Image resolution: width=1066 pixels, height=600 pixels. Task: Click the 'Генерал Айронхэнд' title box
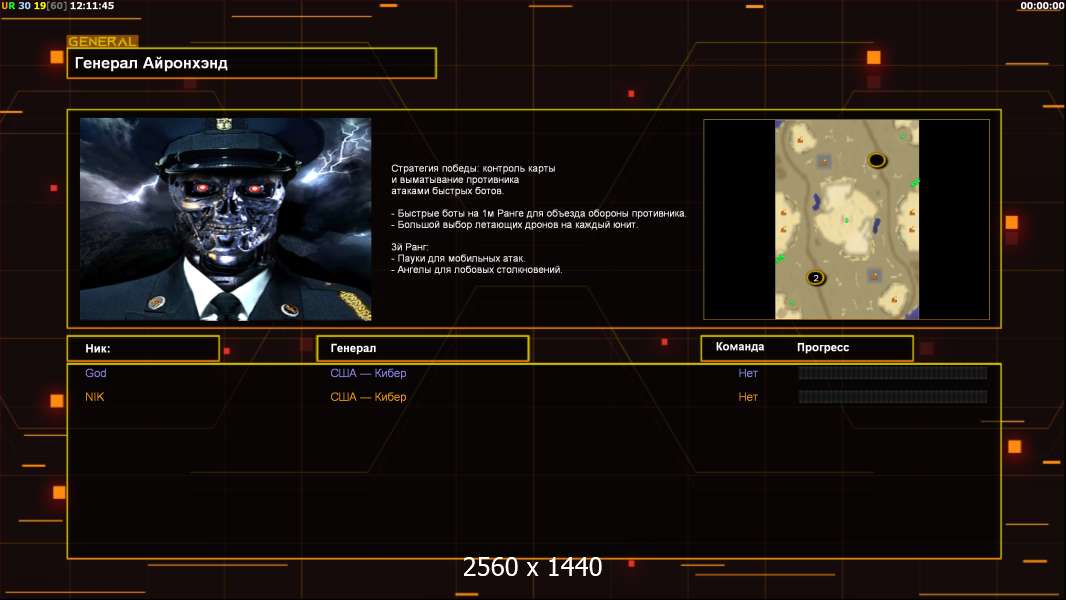tap(252, 63)
